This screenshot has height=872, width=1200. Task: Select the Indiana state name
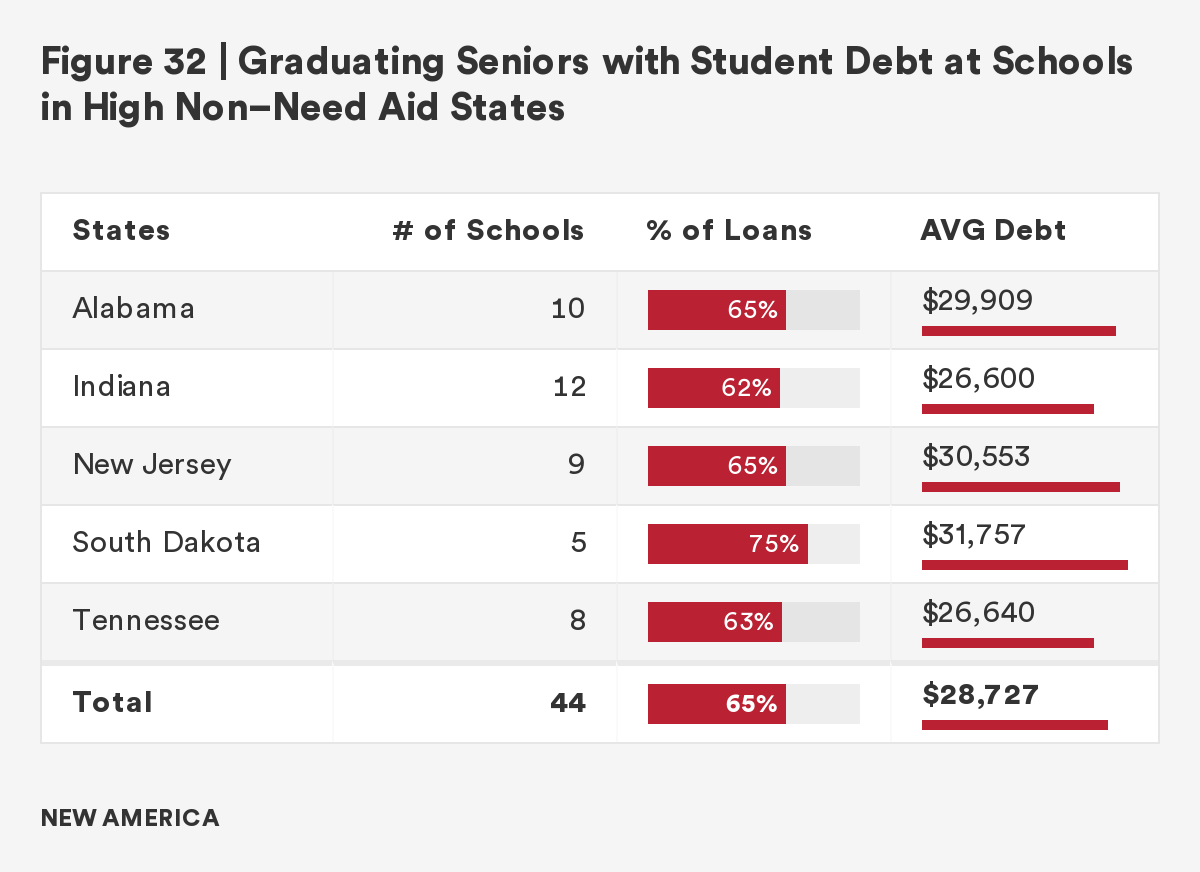pos(121,386)
